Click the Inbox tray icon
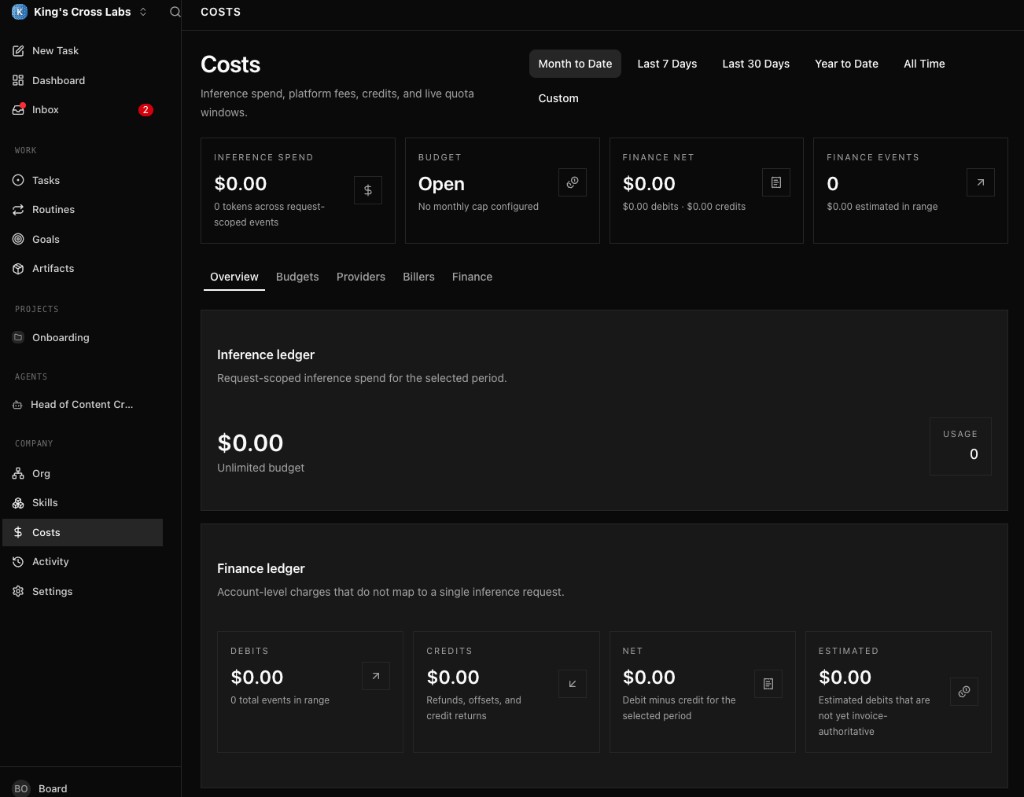This screenshot has width=1024, height=797. (x=18, y=110)
